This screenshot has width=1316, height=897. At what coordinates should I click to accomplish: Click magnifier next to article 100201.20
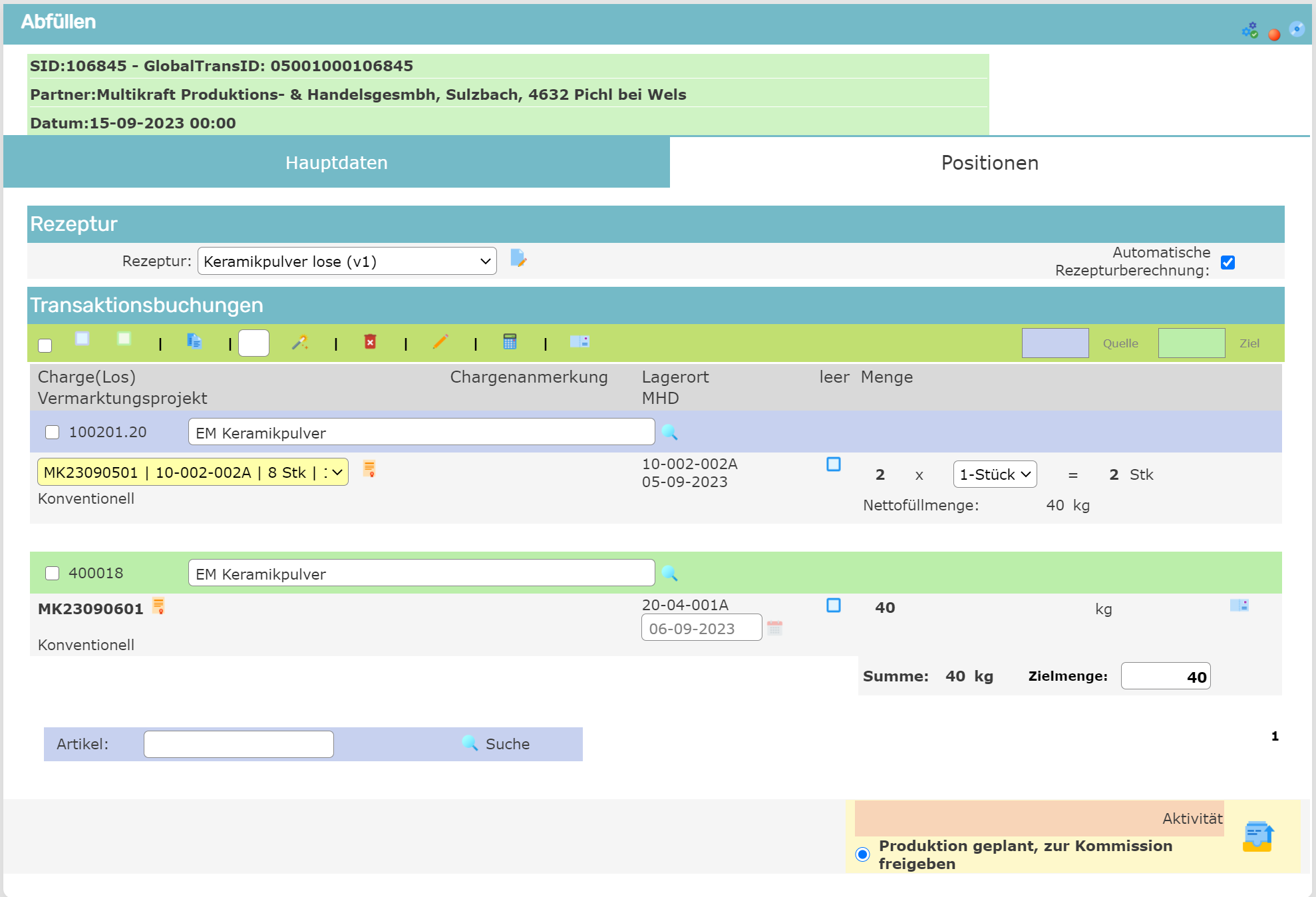[669, 433]
